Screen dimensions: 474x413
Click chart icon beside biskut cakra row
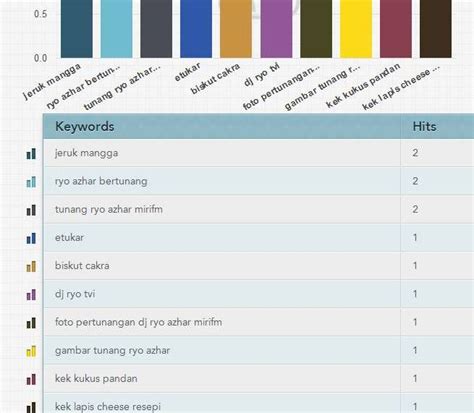(x=31, y=267)
